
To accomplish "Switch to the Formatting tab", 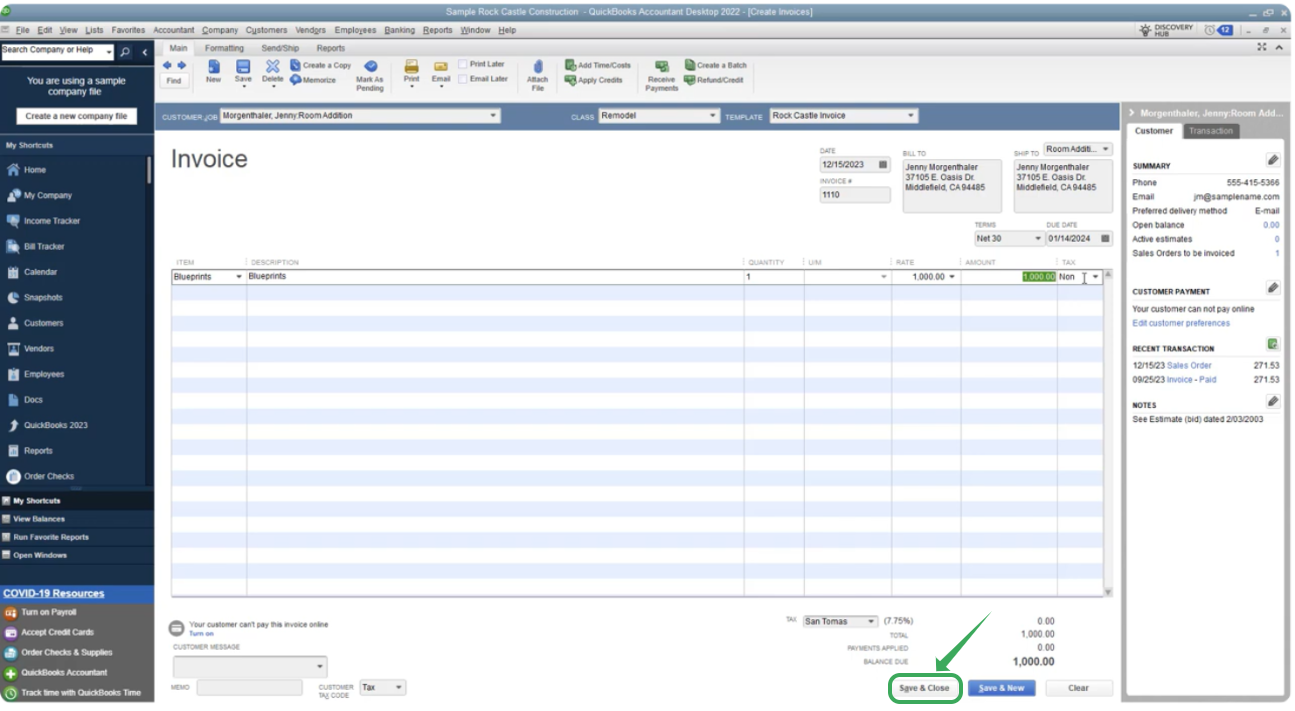I will tap(224, 48).
